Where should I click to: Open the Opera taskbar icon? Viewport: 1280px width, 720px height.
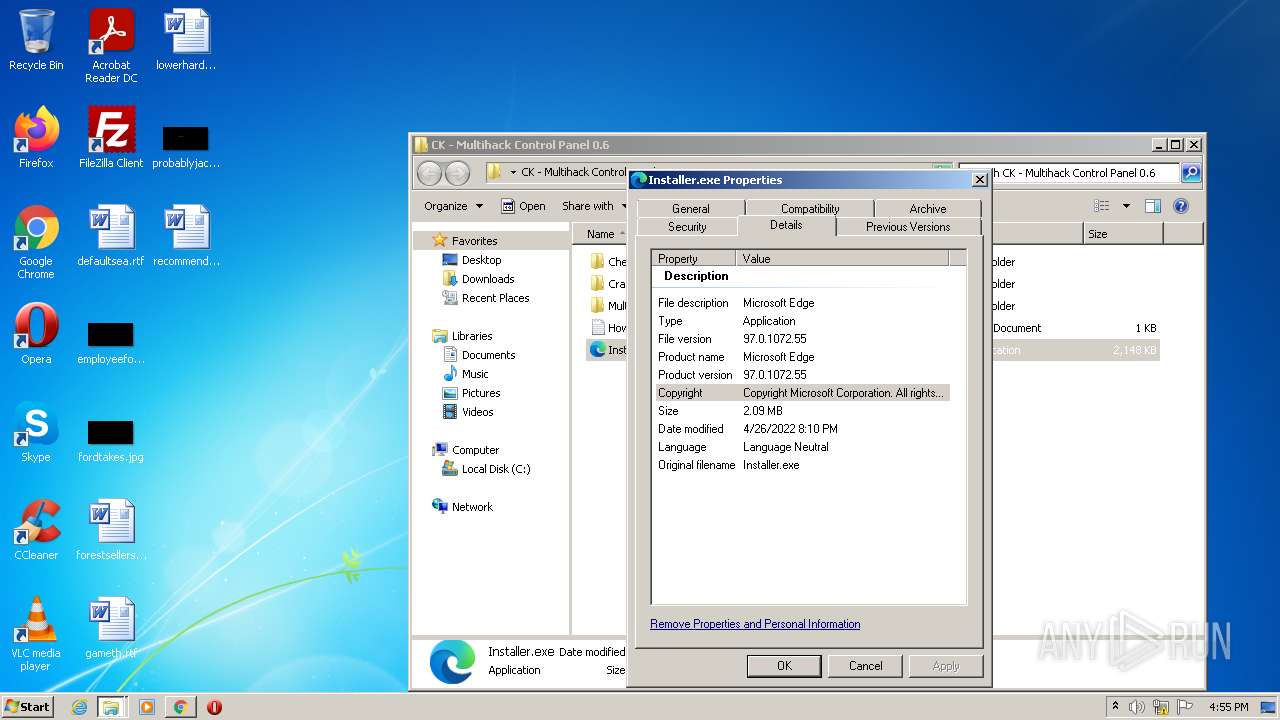pos(214,707)
